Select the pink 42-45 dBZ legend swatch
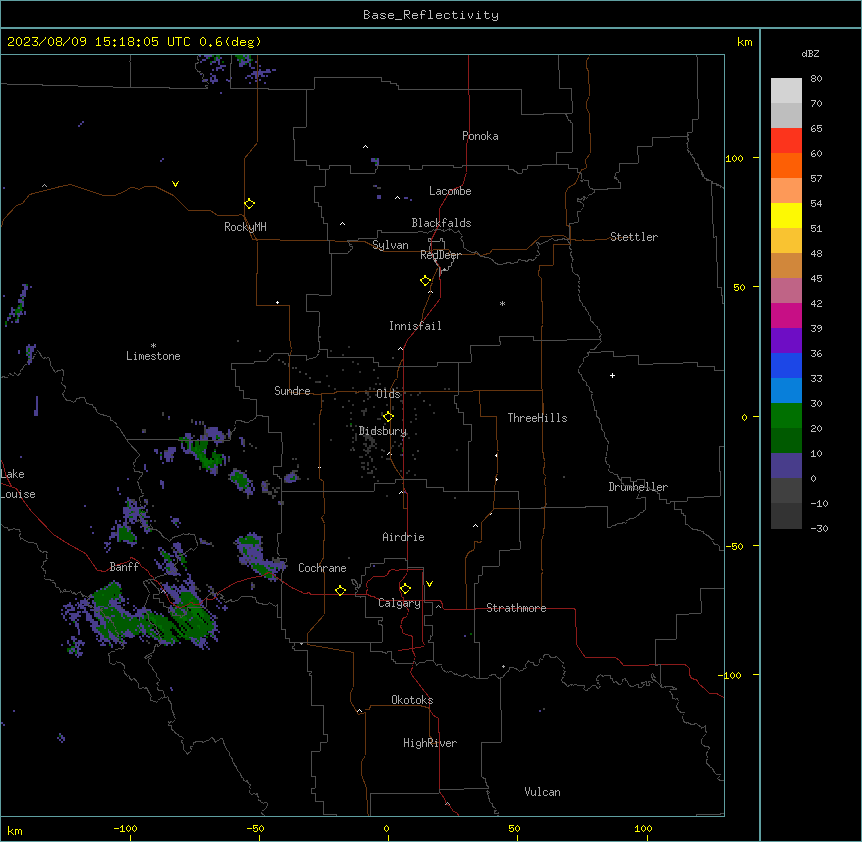 tap(786, 290)
